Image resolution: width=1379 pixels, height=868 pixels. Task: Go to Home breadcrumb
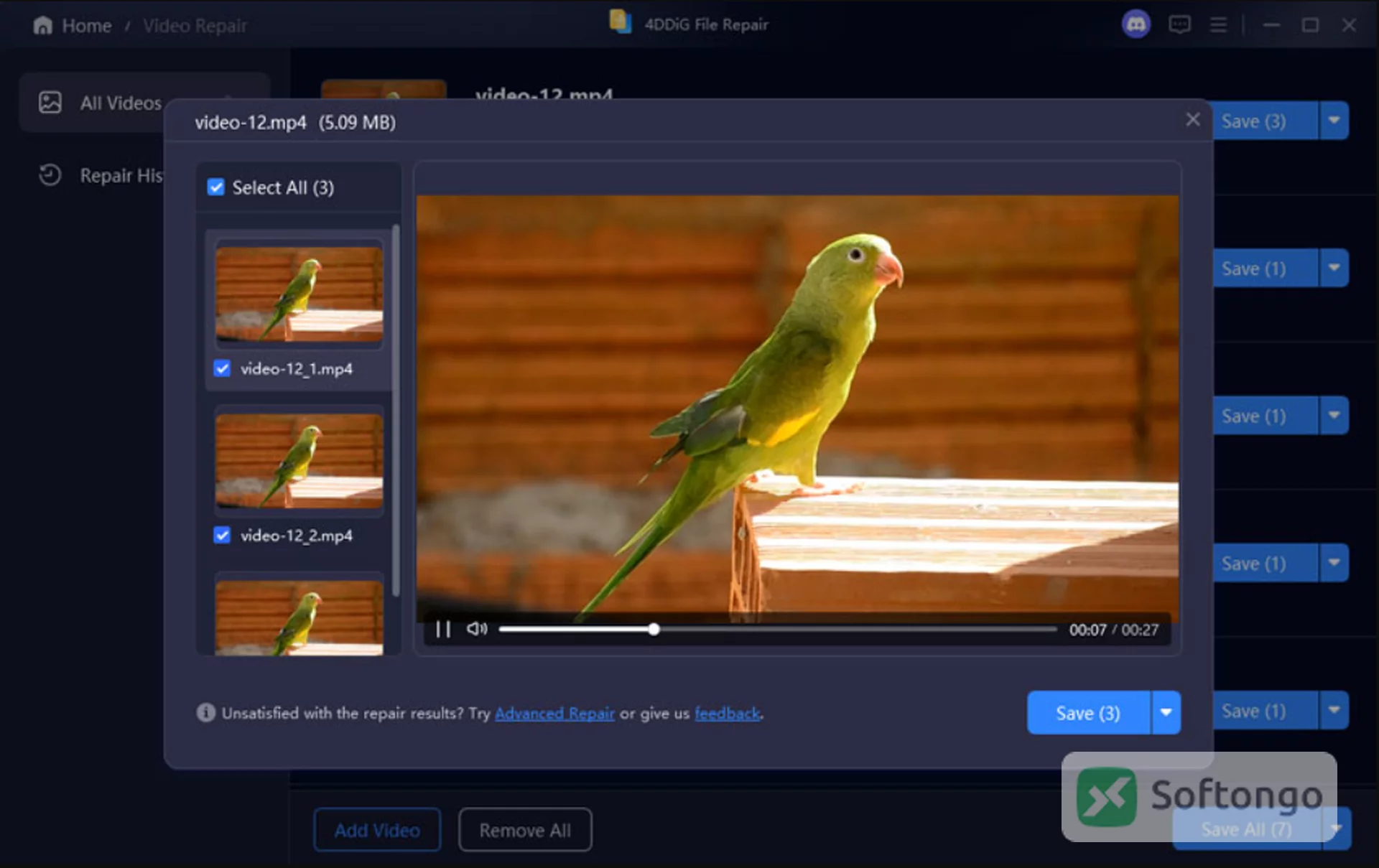click(x=86, y=26)
